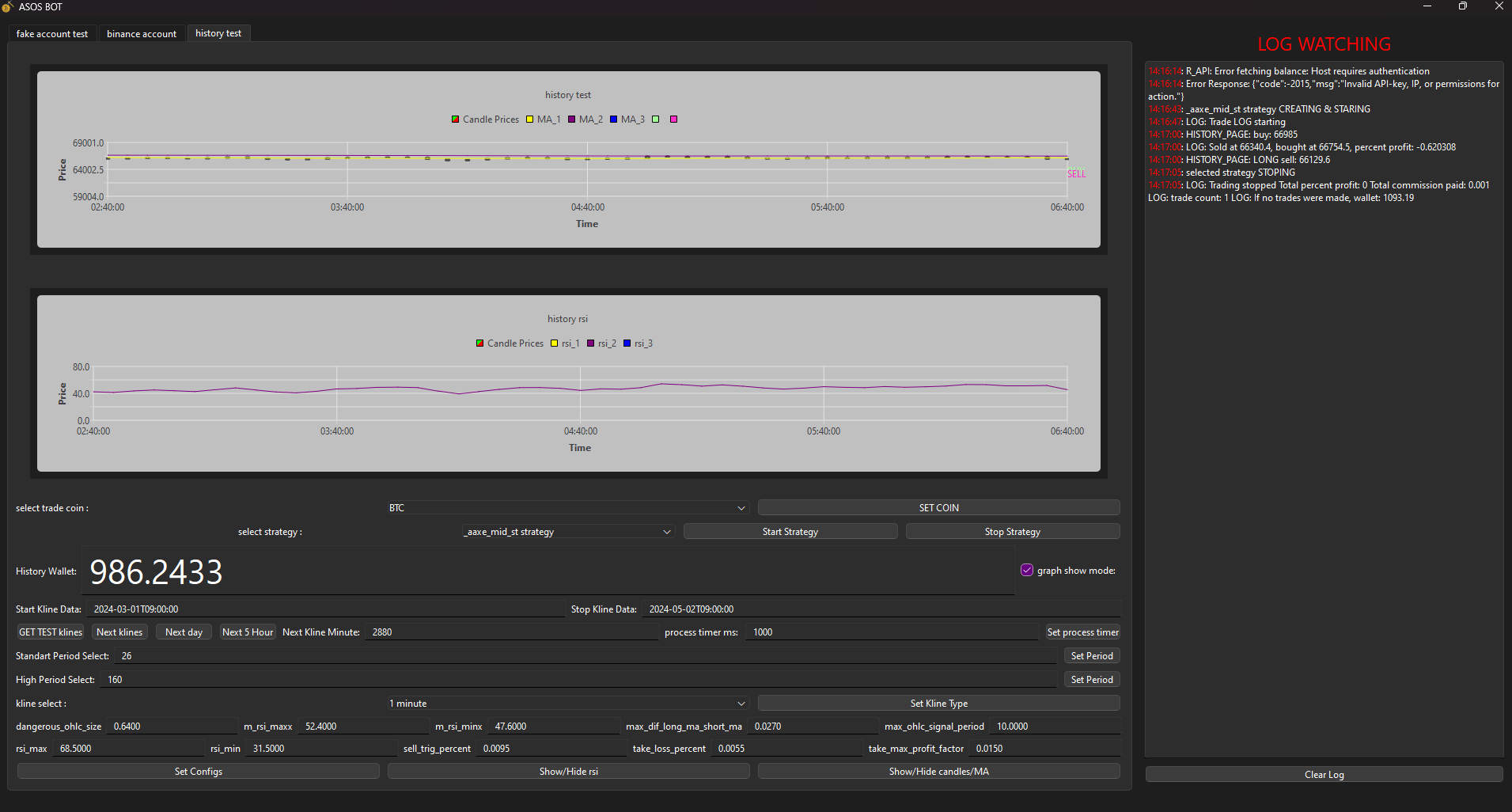Image resolution: width=1512 pixels, height=812 pixels.
Task: Click the magenta unnamed legend marker
Action: coord(674,120)
